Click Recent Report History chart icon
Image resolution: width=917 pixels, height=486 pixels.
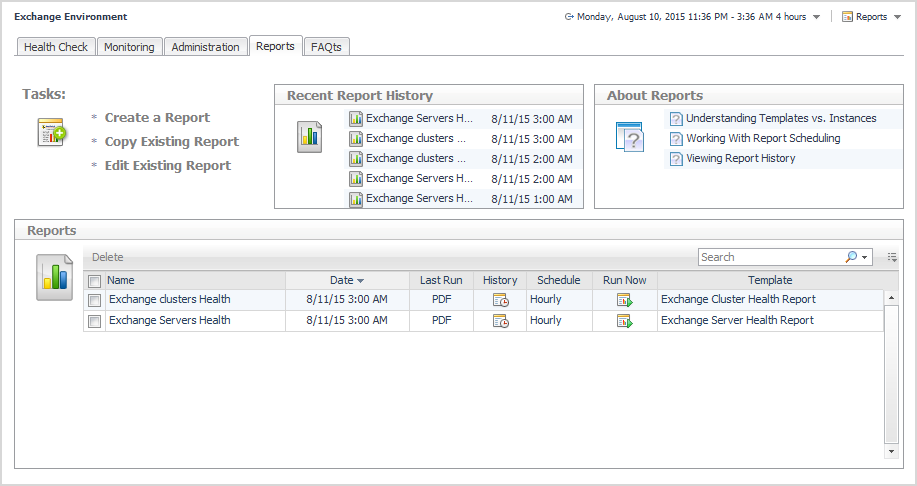point(309,137)
